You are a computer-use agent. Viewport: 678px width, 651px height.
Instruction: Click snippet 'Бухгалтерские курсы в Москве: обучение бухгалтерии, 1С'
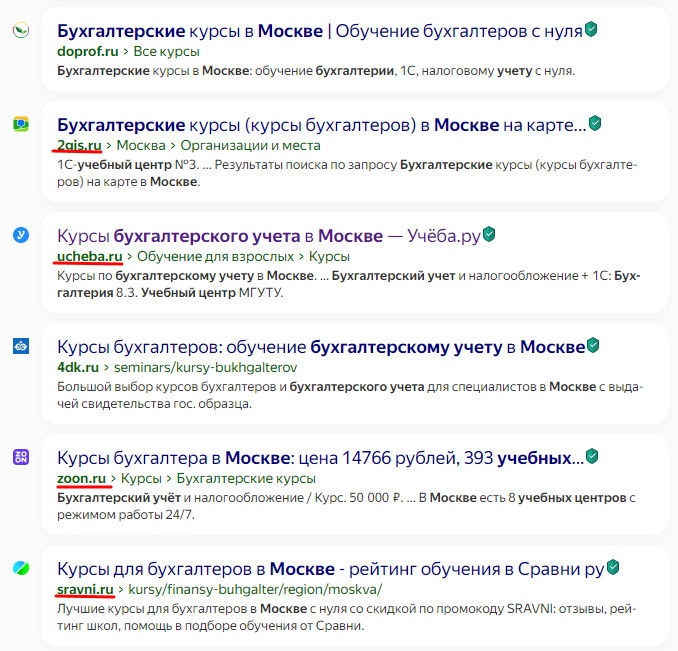point(316,71)
